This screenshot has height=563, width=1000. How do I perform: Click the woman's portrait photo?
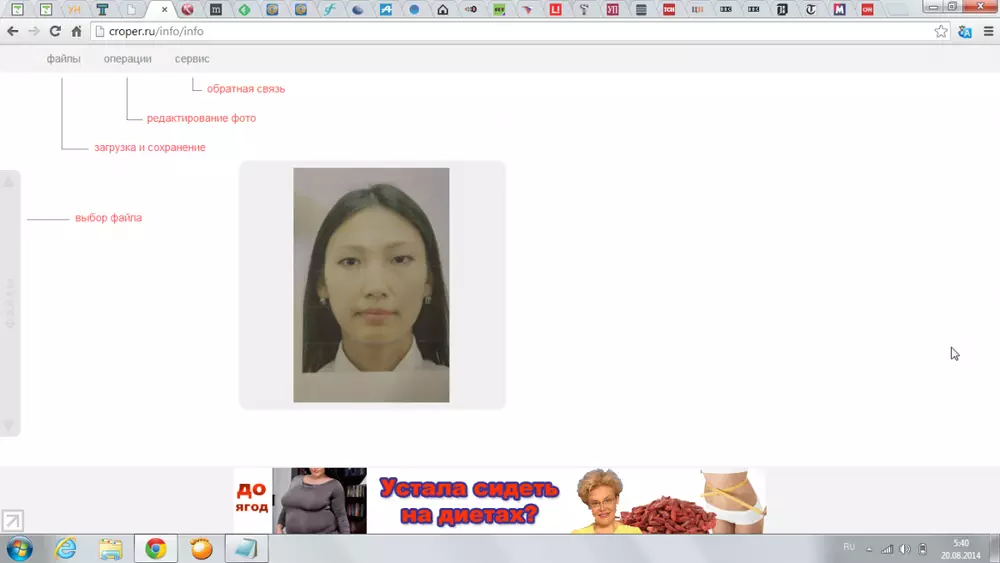coord(371,285)
